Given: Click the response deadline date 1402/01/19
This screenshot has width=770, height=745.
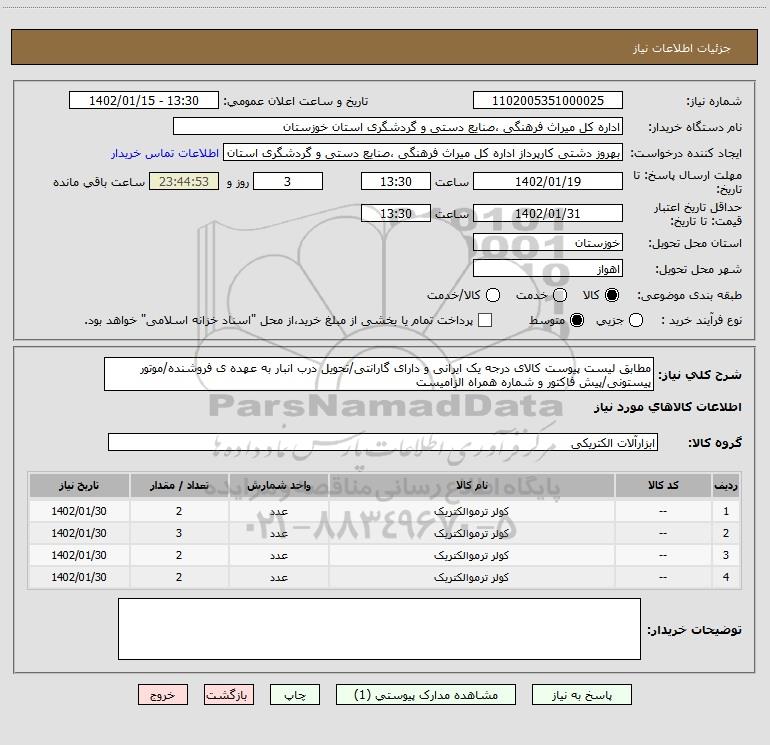Looking at the screenshot, I should click(548, 181).
